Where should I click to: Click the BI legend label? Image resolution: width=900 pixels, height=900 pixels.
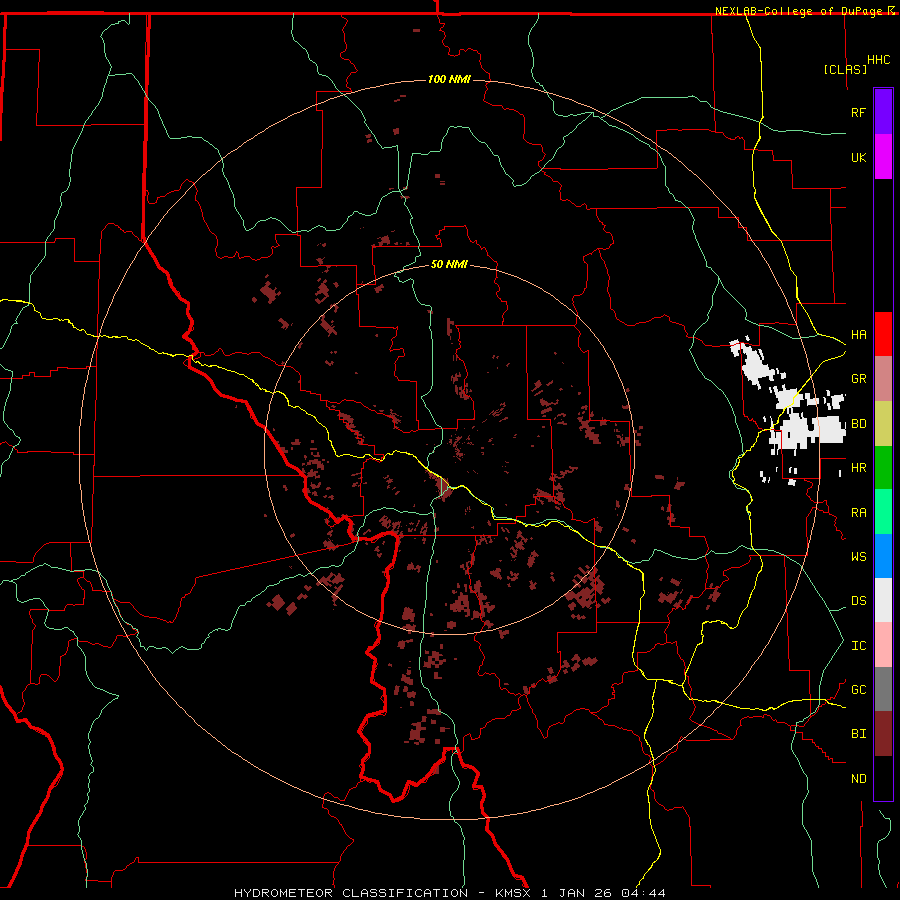point(858,734)
